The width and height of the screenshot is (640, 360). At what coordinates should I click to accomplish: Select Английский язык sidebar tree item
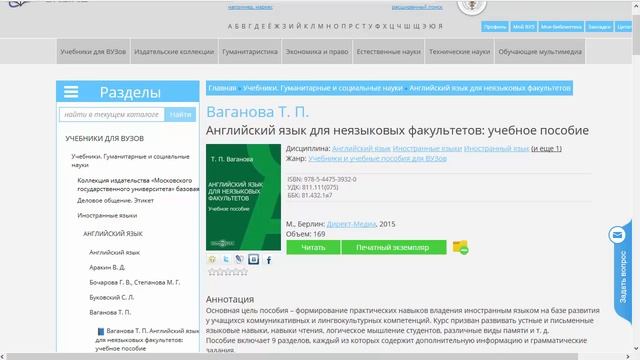pyautogui.click(x=114, y=253)
